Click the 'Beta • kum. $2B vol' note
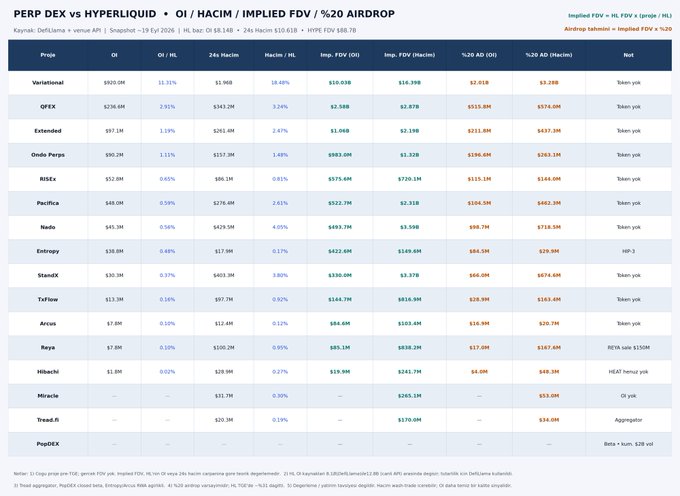This screenshot has height=496, width=680. pos(628,444)
